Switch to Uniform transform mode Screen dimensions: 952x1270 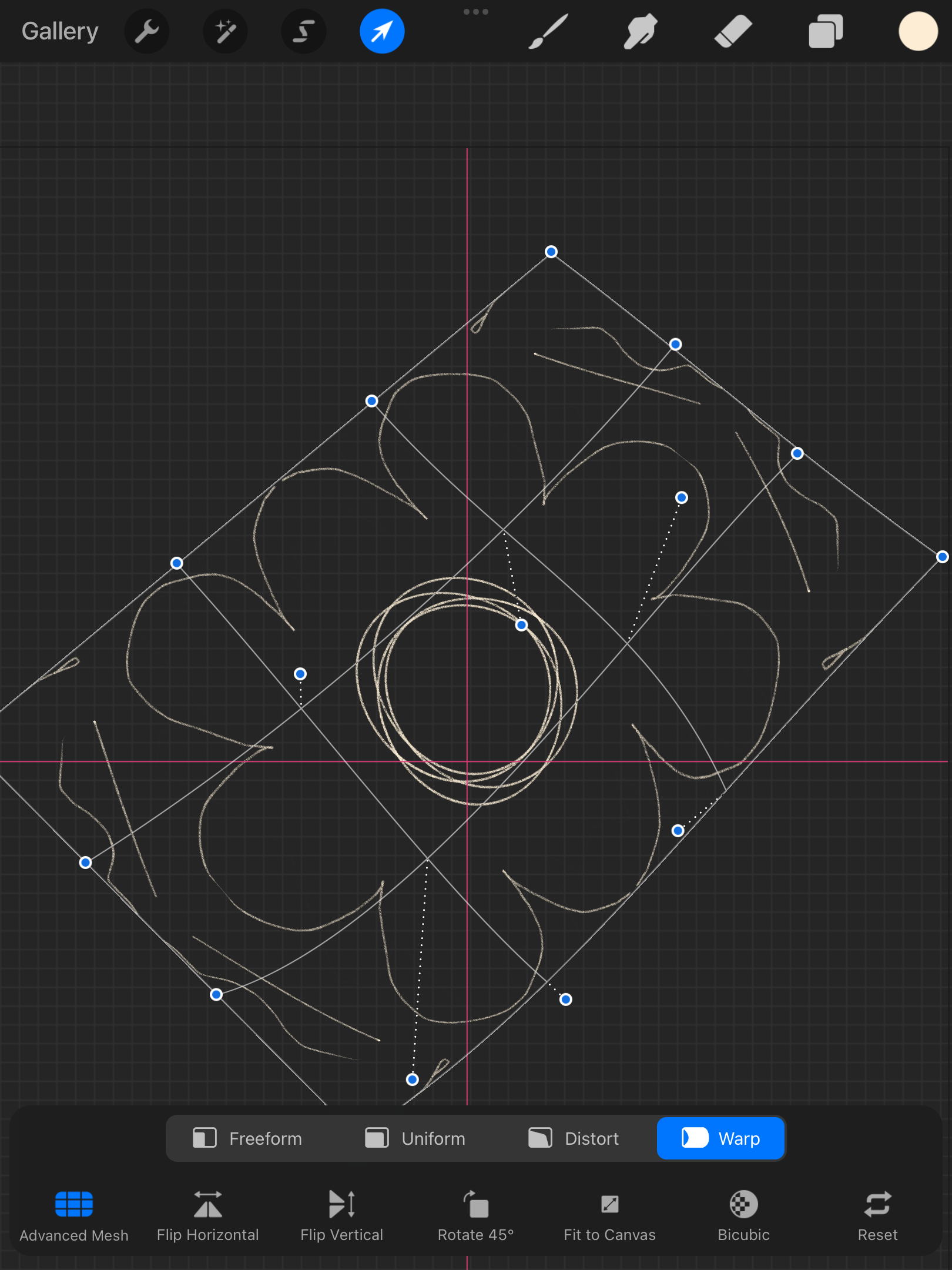[415, 1138]
